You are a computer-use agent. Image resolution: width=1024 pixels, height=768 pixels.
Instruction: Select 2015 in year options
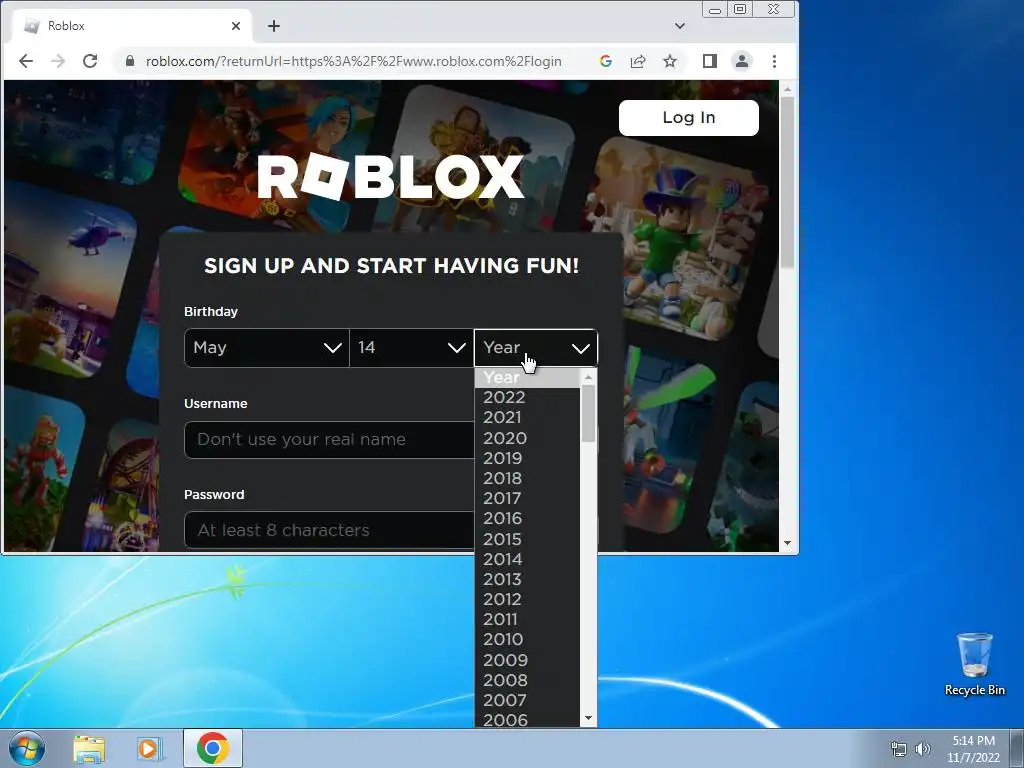tap(527, 539)
